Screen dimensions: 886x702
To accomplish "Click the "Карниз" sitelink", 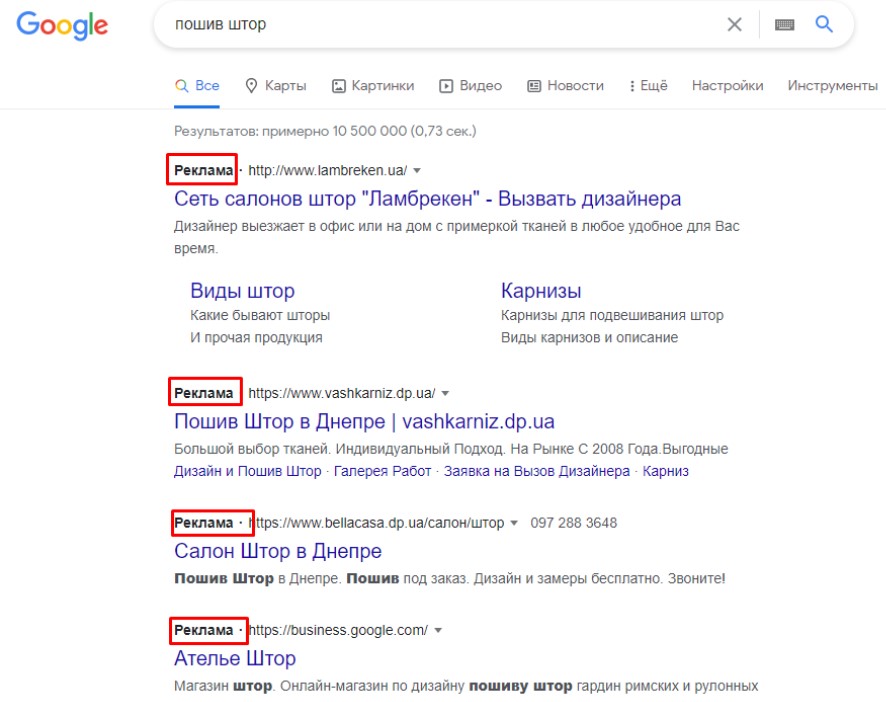I will [666, 471].
